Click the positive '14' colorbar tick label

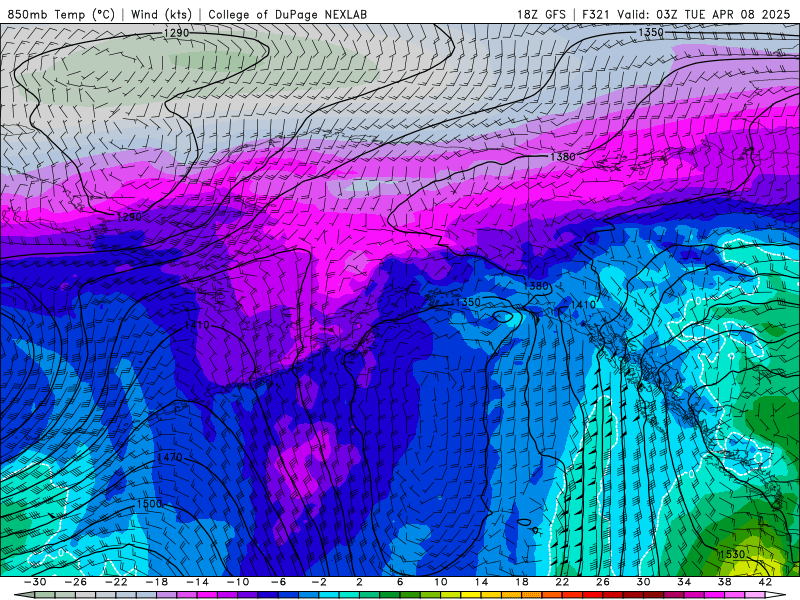tap(481, 582)
